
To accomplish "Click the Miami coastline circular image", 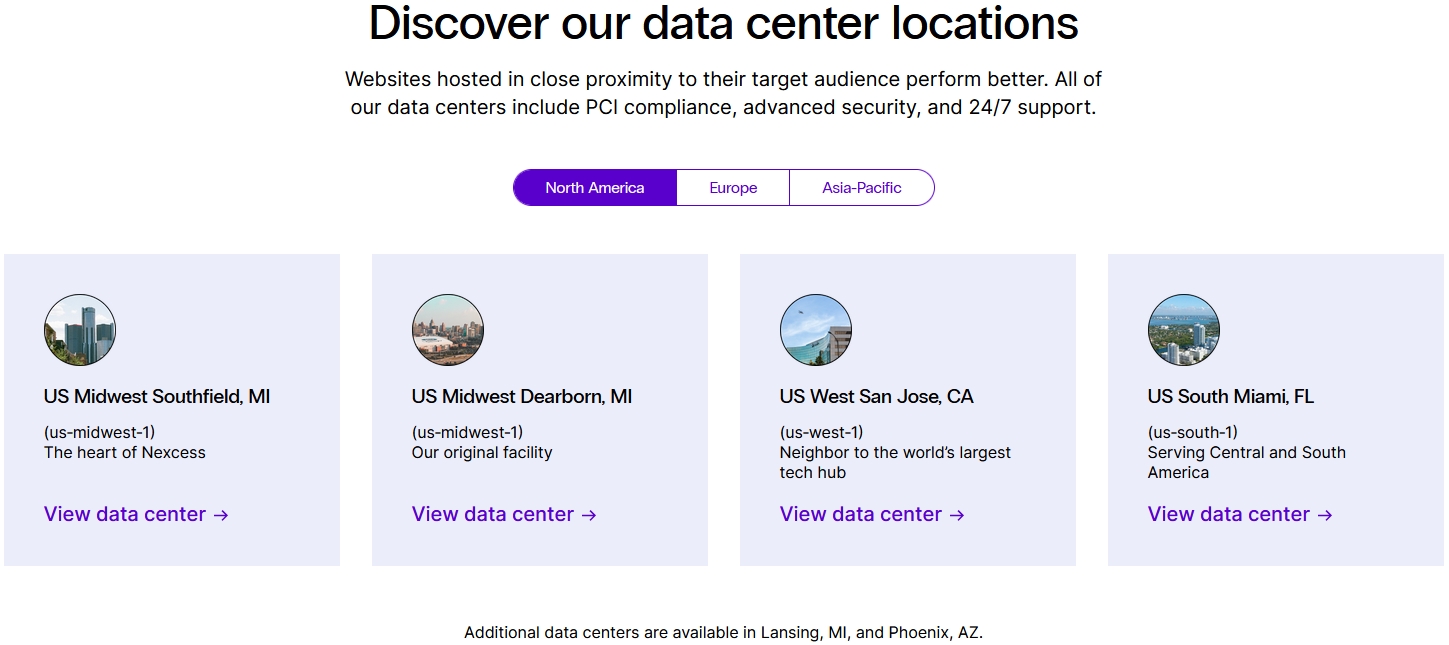I will coord(1184,330).
